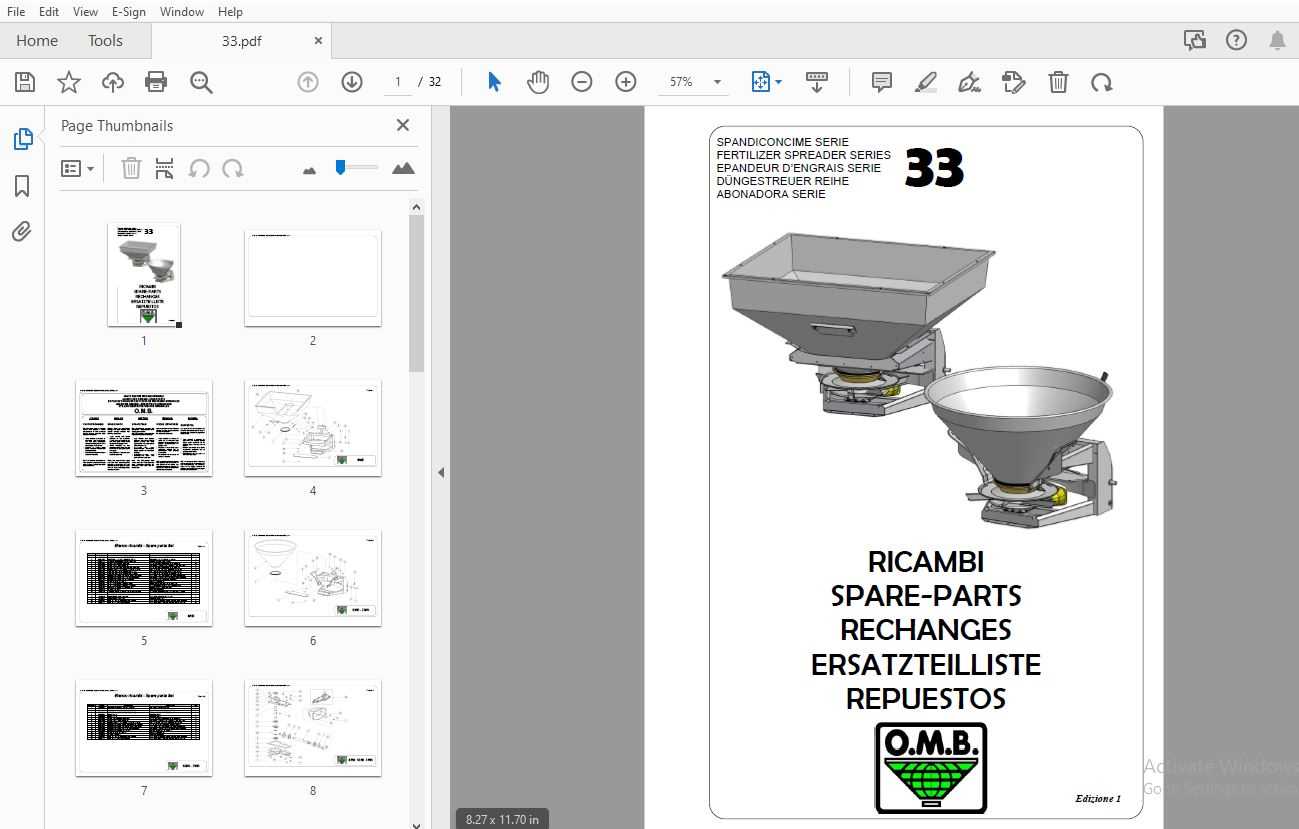Click the print pages icon in thumbnails panel
This screenshot has width=1299, height=829.
pyautogui.click(x=165, y=168)
